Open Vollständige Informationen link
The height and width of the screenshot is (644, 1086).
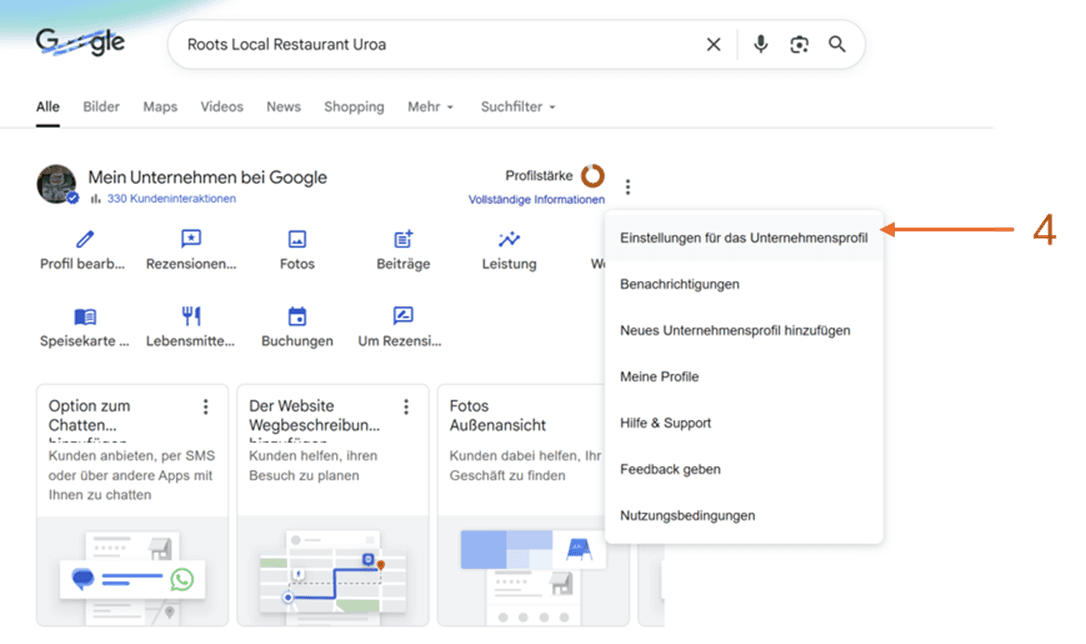point(536,199)
